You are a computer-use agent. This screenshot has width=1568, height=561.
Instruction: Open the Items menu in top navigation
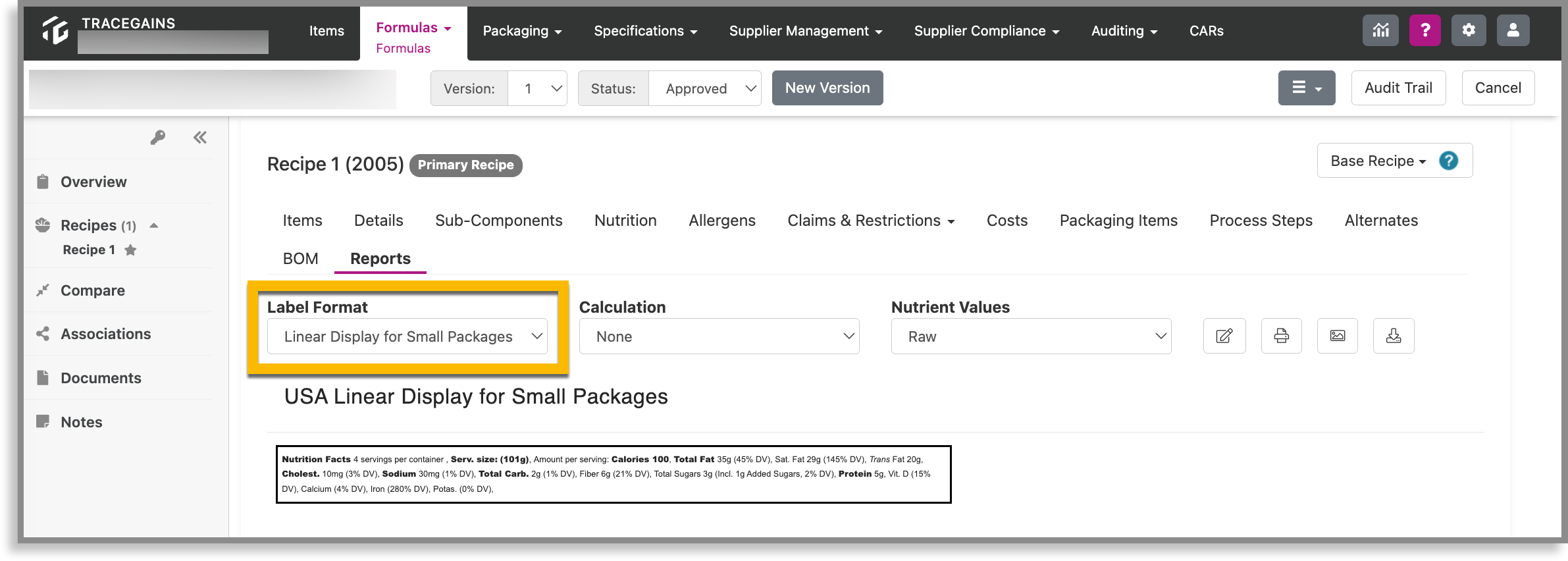point(327,31)
